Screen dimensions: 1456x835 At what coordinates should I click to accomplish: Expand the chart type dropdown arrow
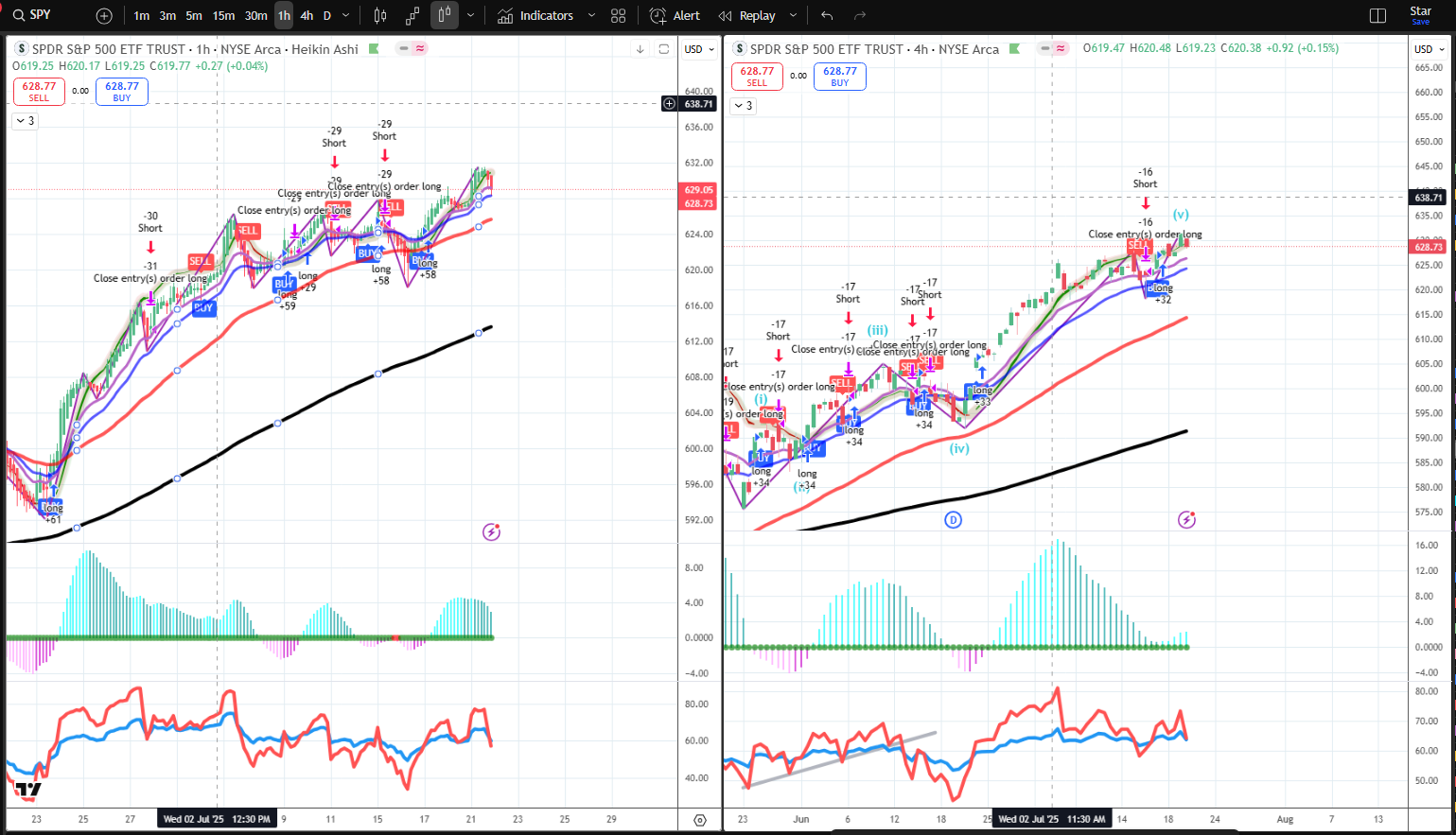tap(470, 16)
